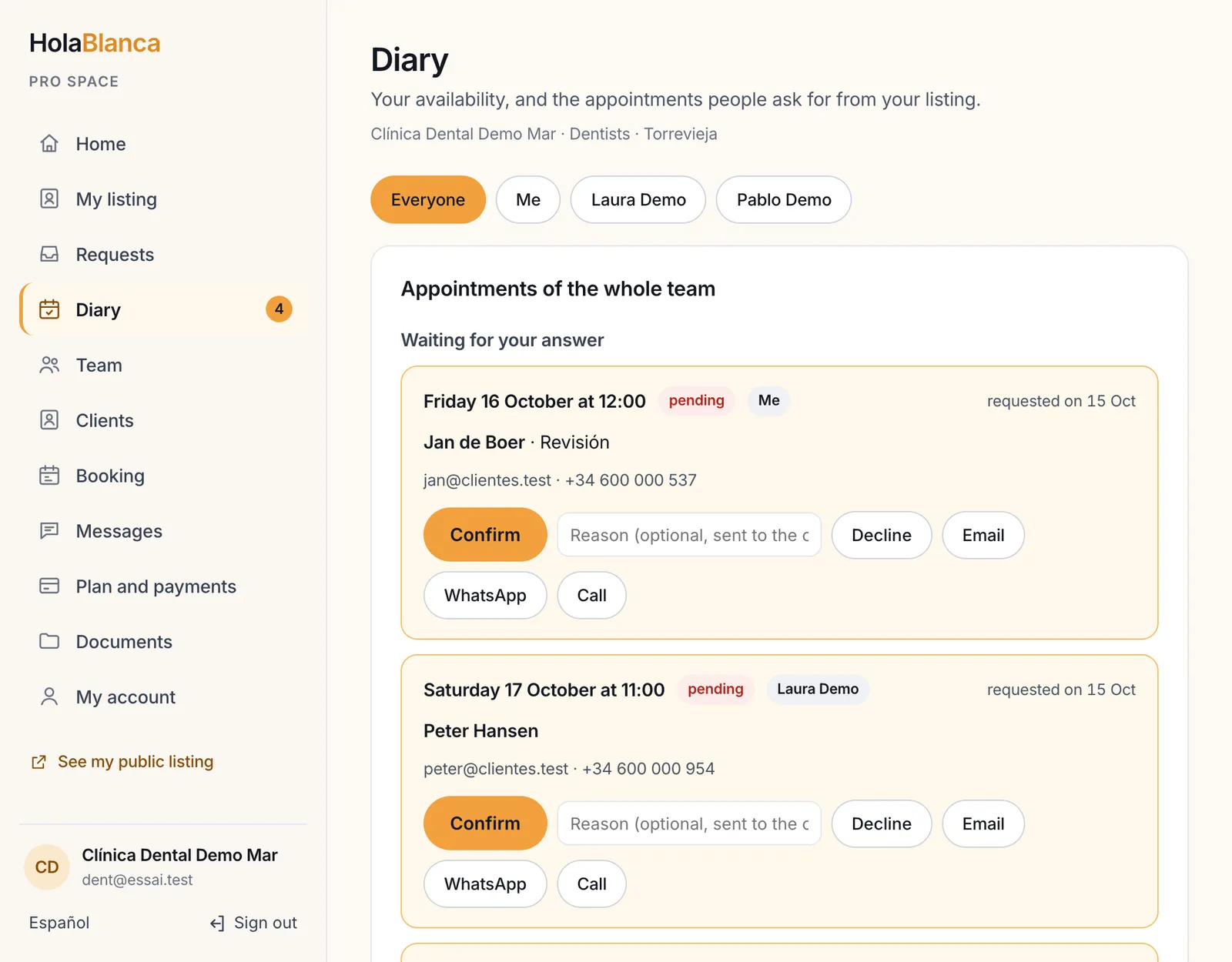Click Appointments of the whole team heading

point(558,289)
